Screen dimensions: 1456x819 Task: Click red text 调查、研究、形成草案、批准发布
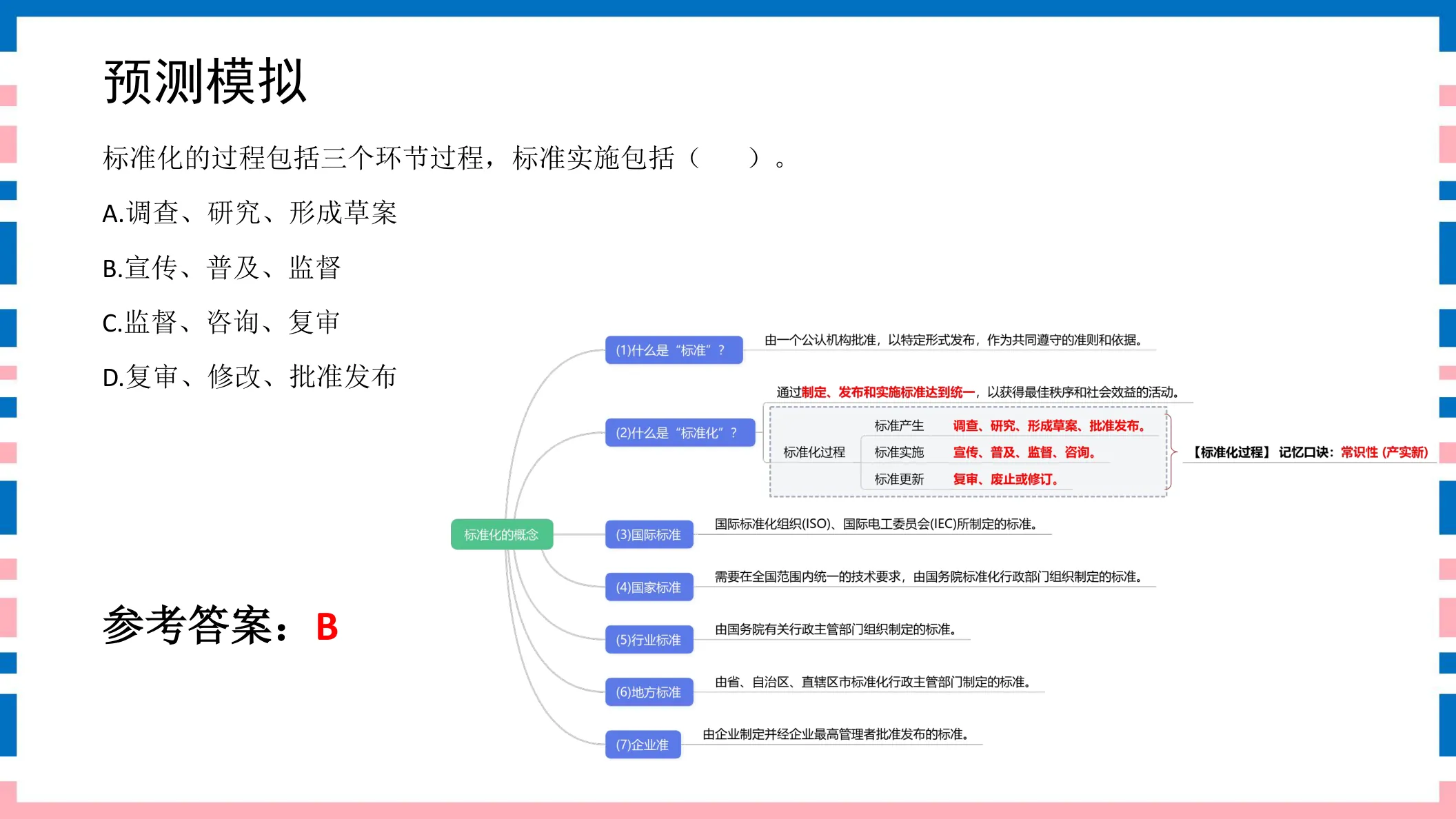coord(1049,426)
